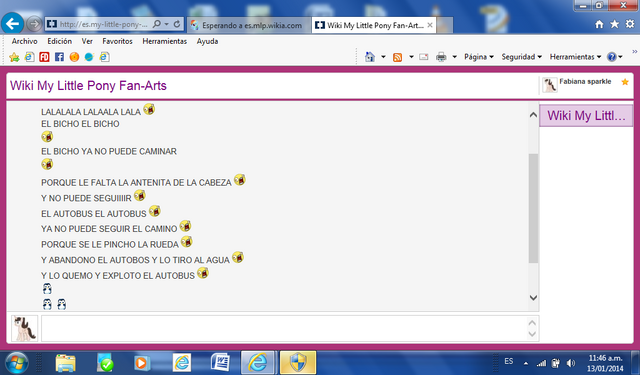Expand the RSS feeds dropdown arrow
Image resolution: width=640 pixels, height=375 pixels.
coord(411,57)
